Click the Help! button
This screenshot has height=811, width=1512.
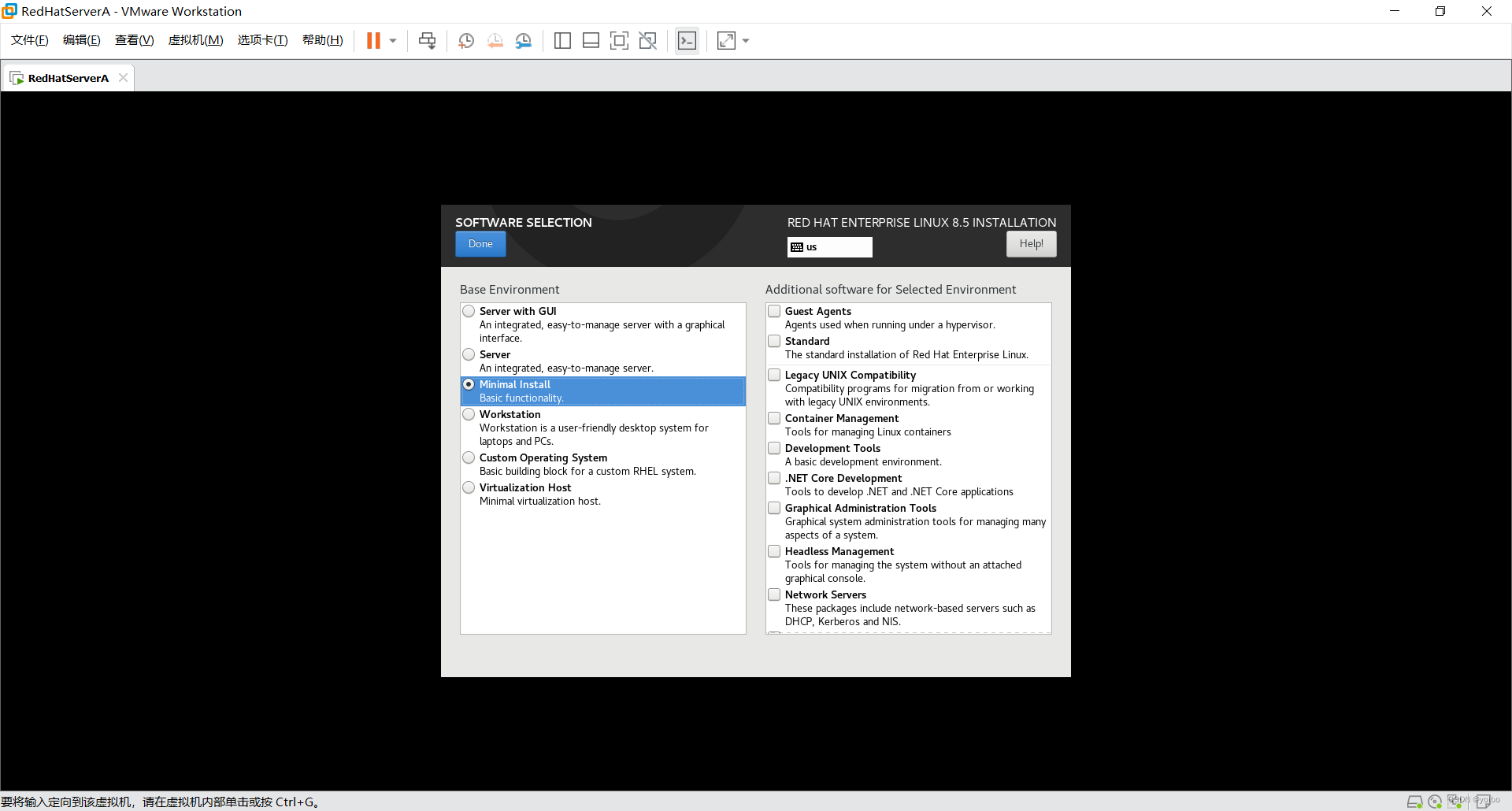(1031, 244)
